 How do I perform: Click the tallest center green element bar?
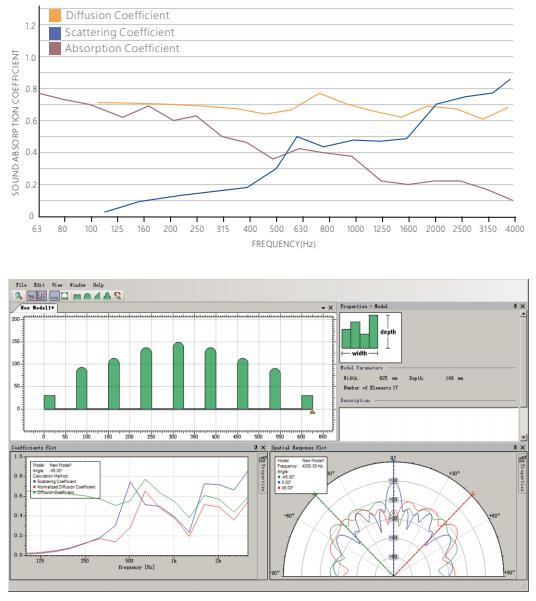click(x=178, y=376)
